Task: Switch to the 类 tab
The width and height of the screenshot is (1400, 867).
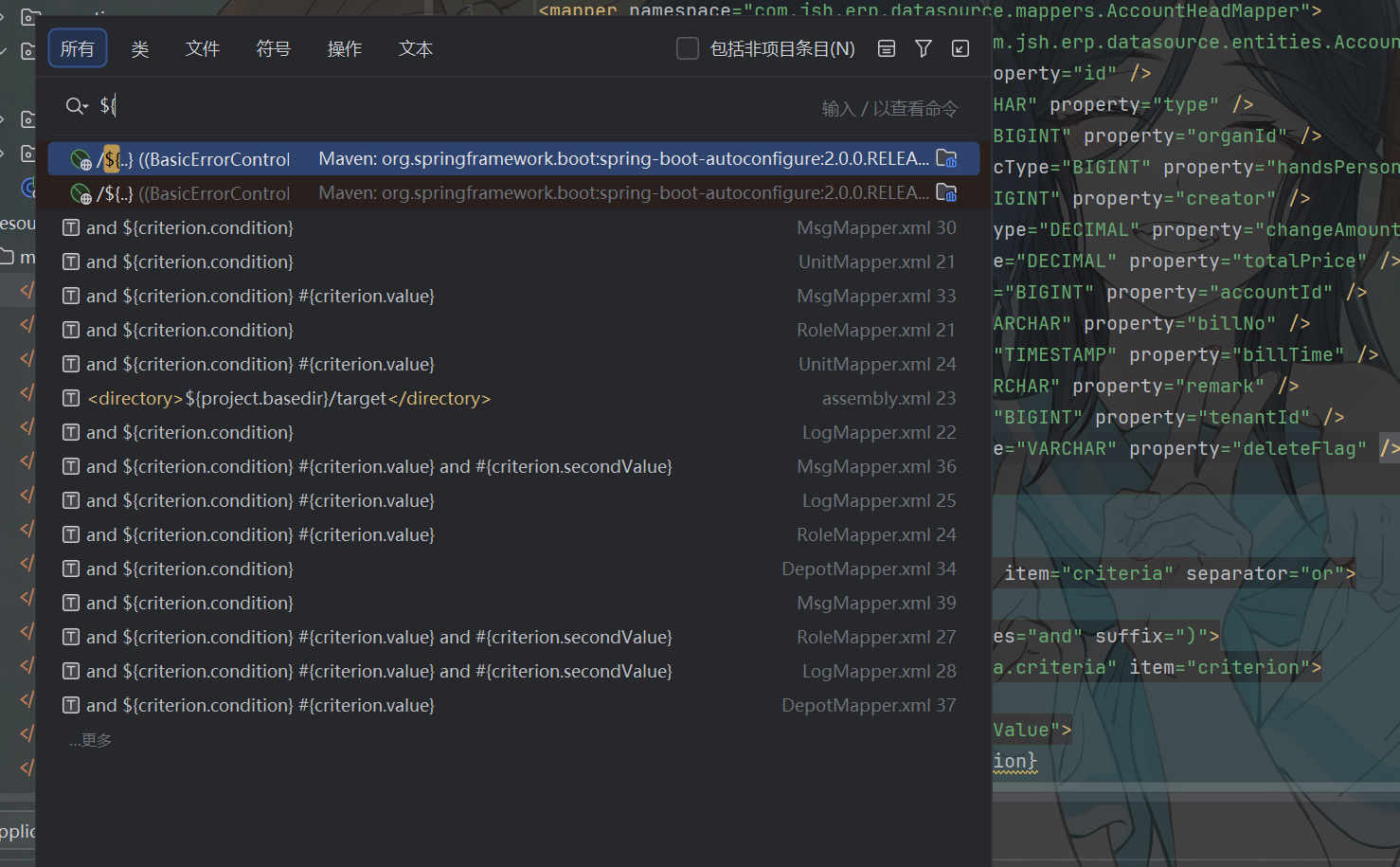Action: coord(140,48)
